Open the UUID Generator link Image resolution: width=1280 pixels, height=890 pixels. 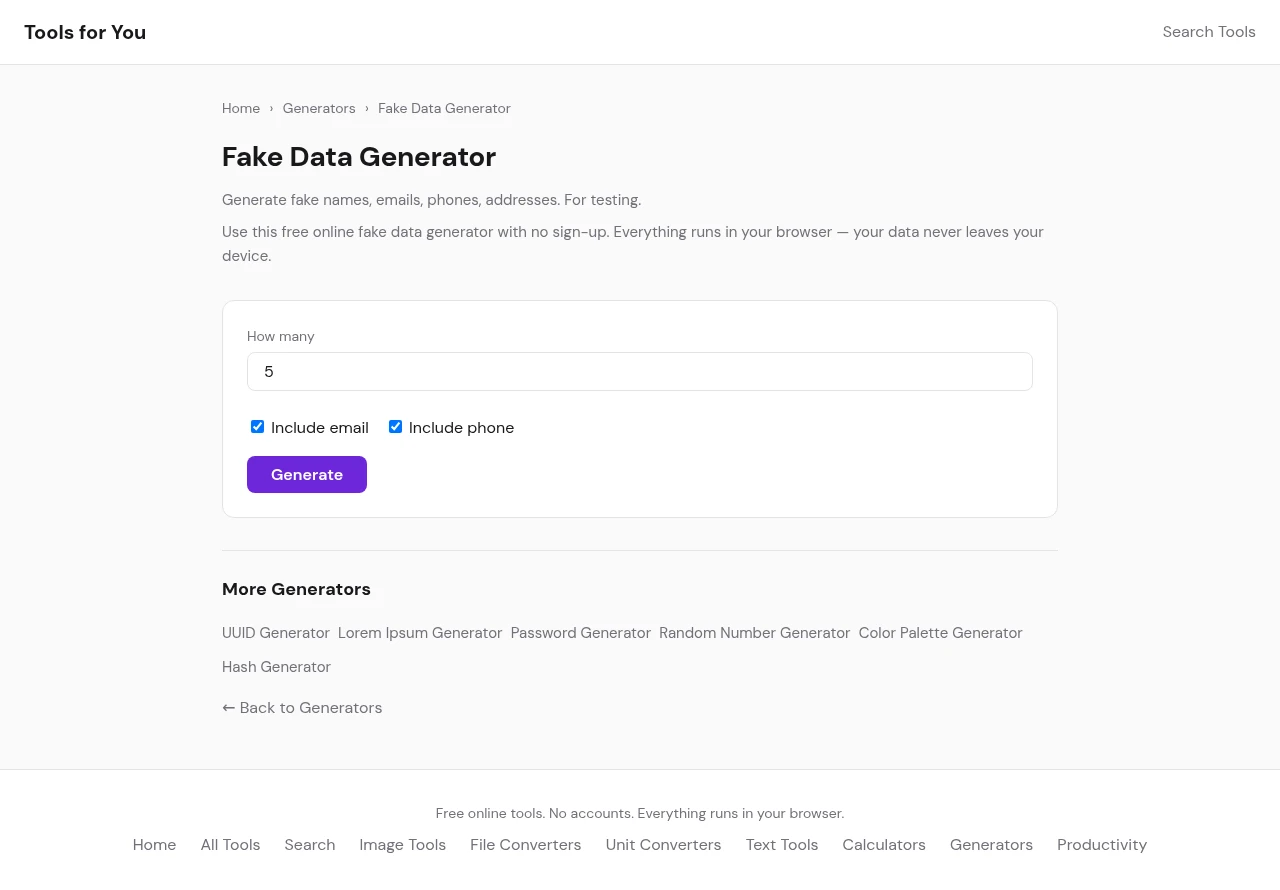point(276,633)
